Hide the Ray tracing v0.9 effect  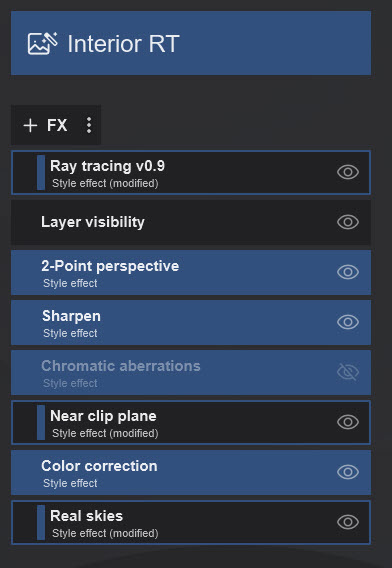[348, 172]
